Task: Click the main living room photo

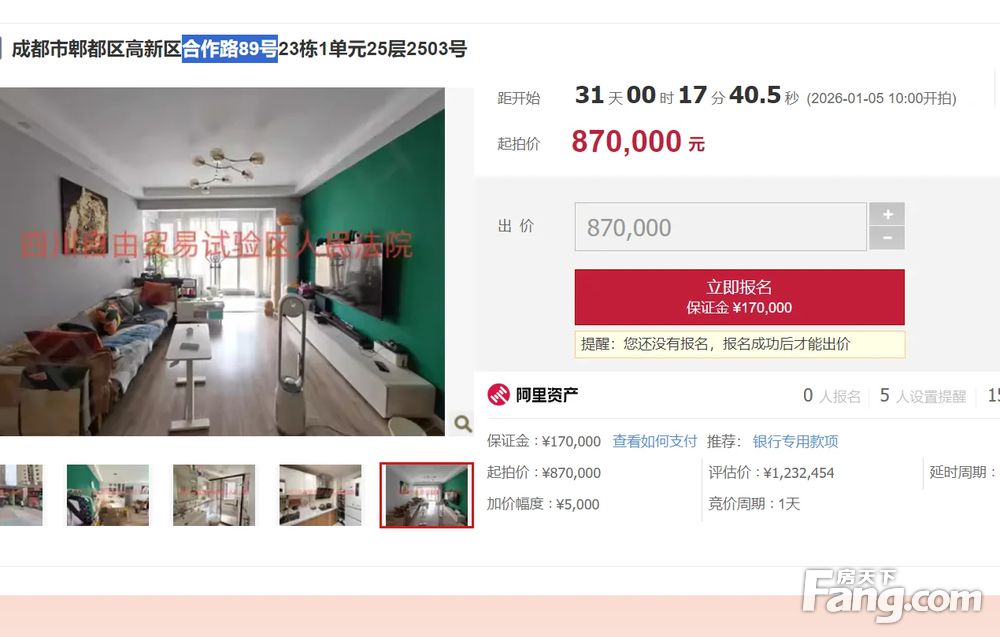Action: pyautogui.click(x=222, y=261)
